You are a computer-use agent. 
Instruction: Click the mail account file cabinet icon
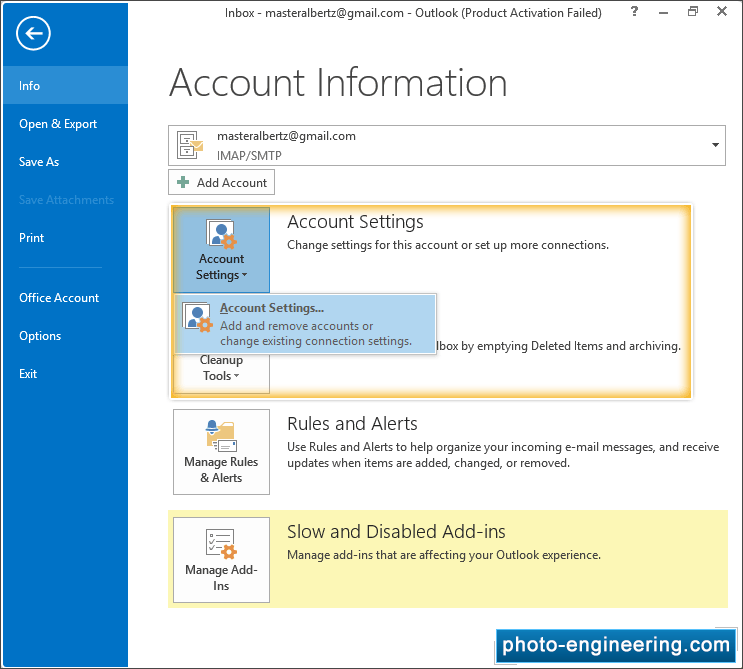190,145
